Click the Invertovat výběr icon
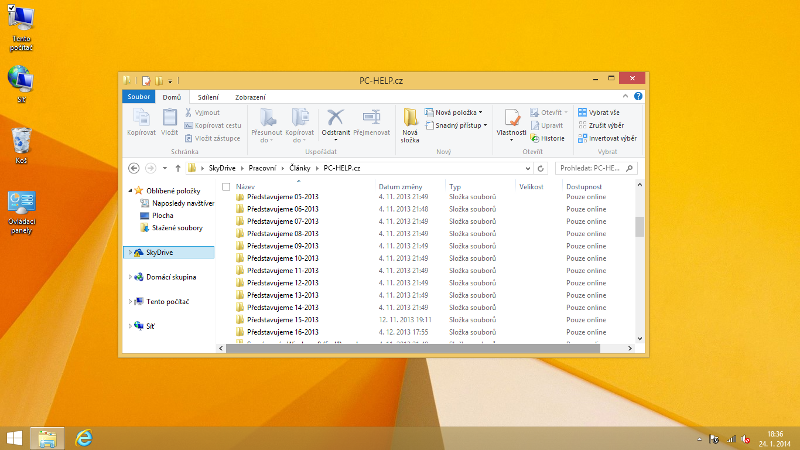Image resolution: width=800 pixels, height=450 pixels. (582, 138)
